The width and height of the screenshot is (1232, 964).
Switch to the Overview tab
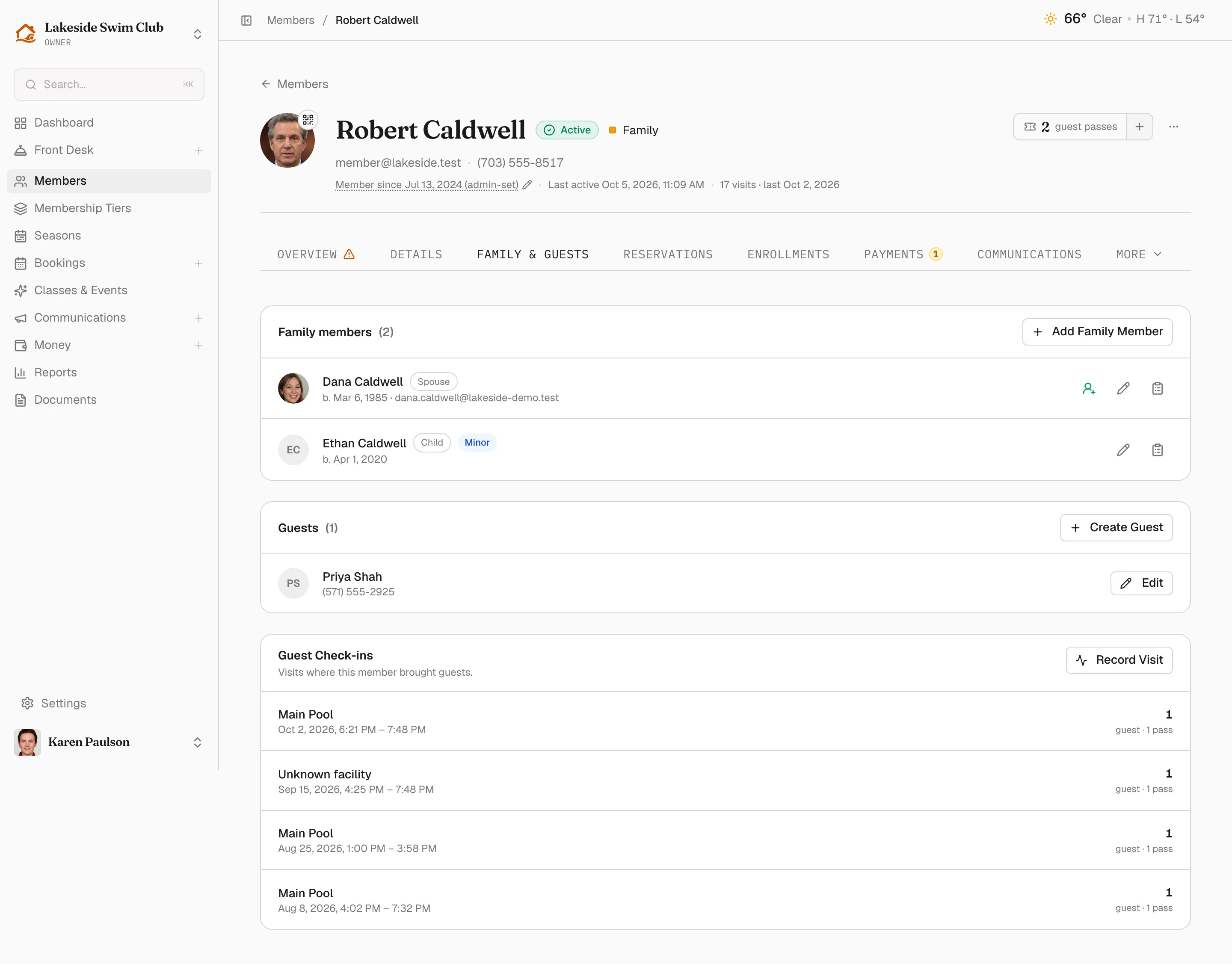coord(316,254)
